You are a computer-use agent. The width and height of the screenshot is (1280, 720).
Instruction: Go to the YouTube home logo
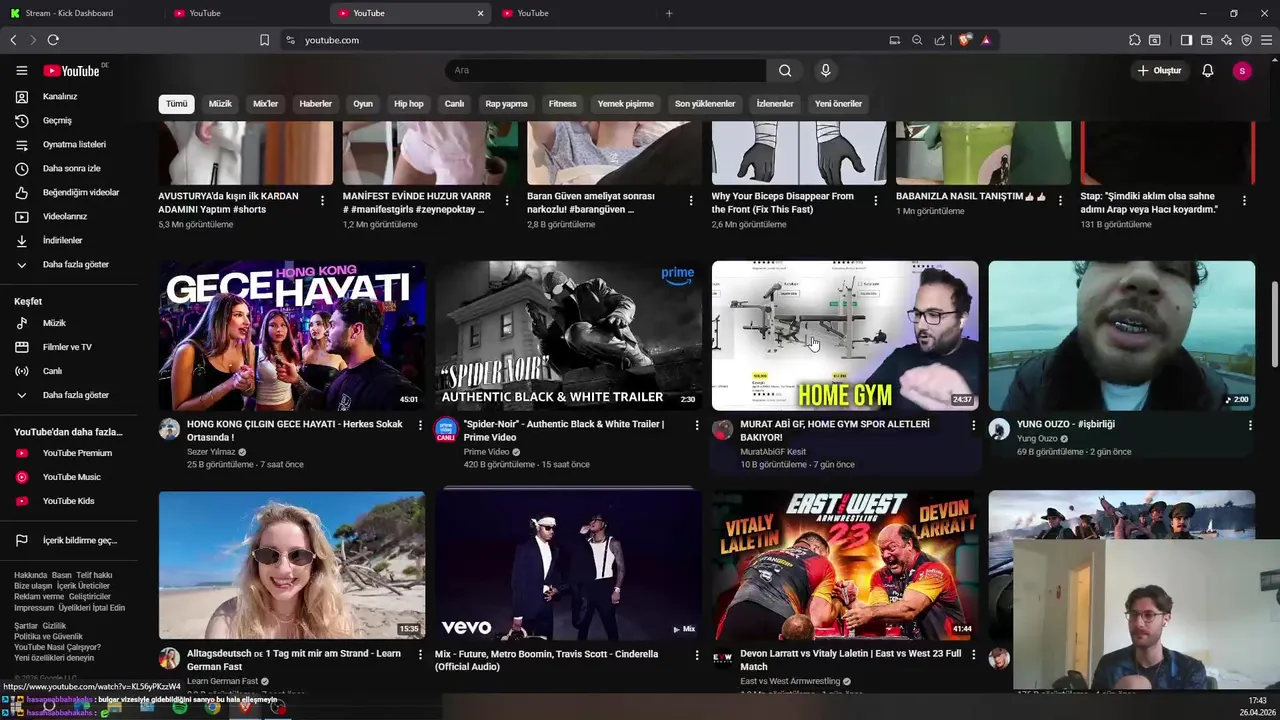(x=72, y=71)
